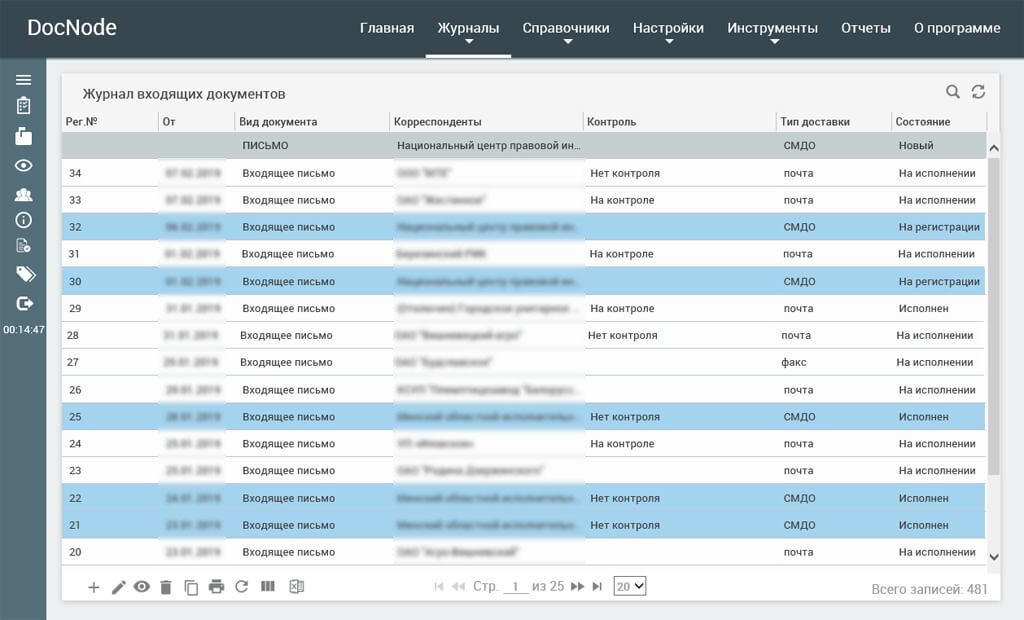Select the row with registration number 29
This screenshot has height=620, width=1024.
tap(524, 308)
